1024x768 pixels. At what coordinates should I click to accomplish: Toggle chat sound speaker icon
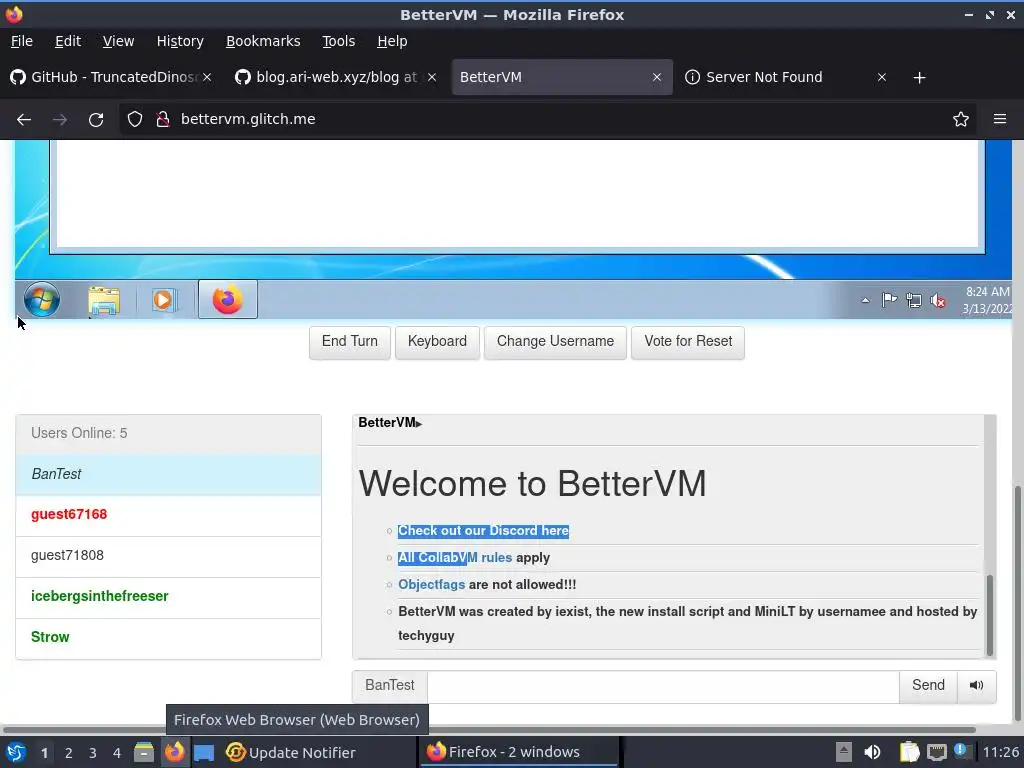click(976, 686)
